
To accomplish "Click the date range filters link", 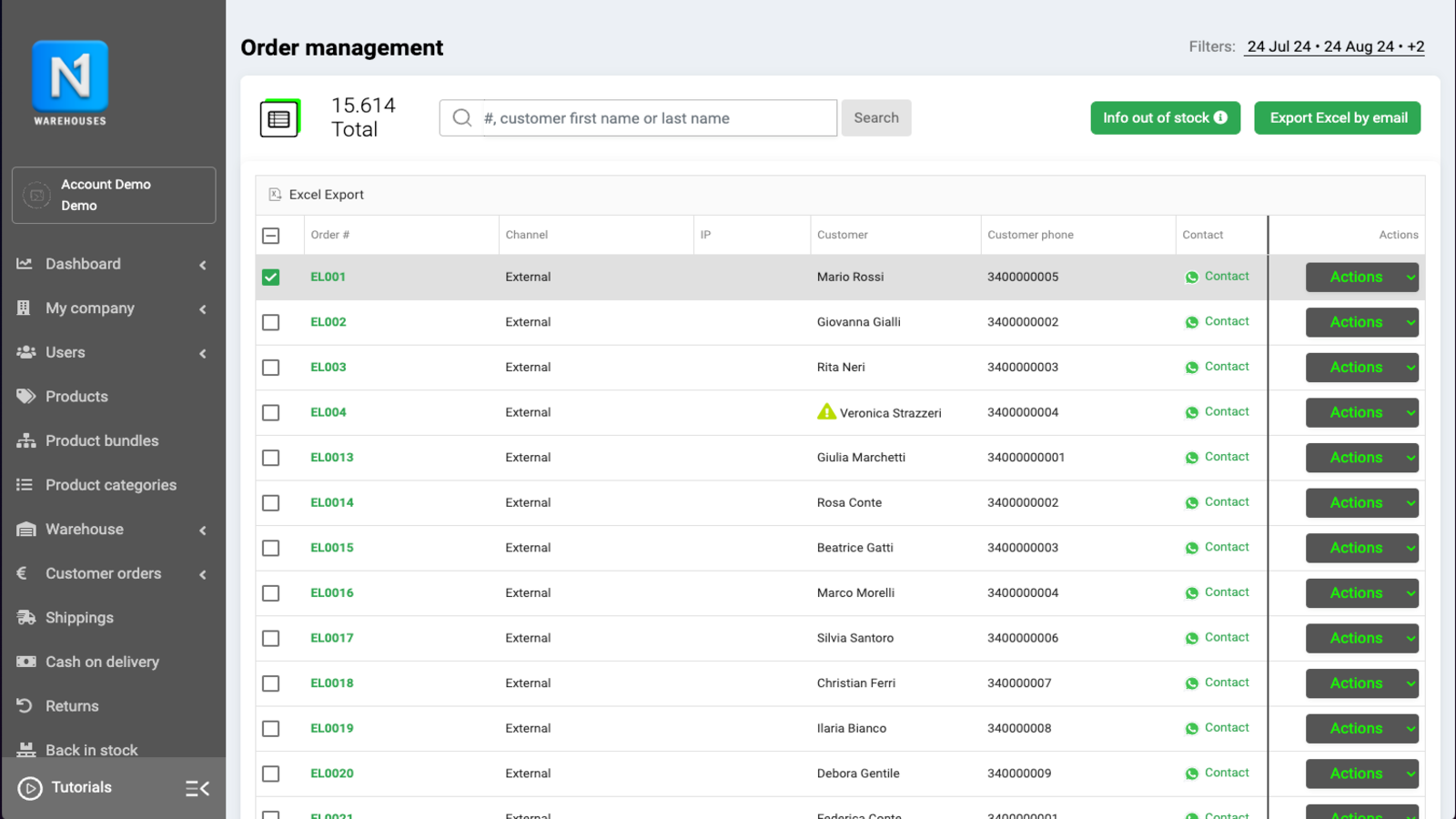I will click(1335, 46).
